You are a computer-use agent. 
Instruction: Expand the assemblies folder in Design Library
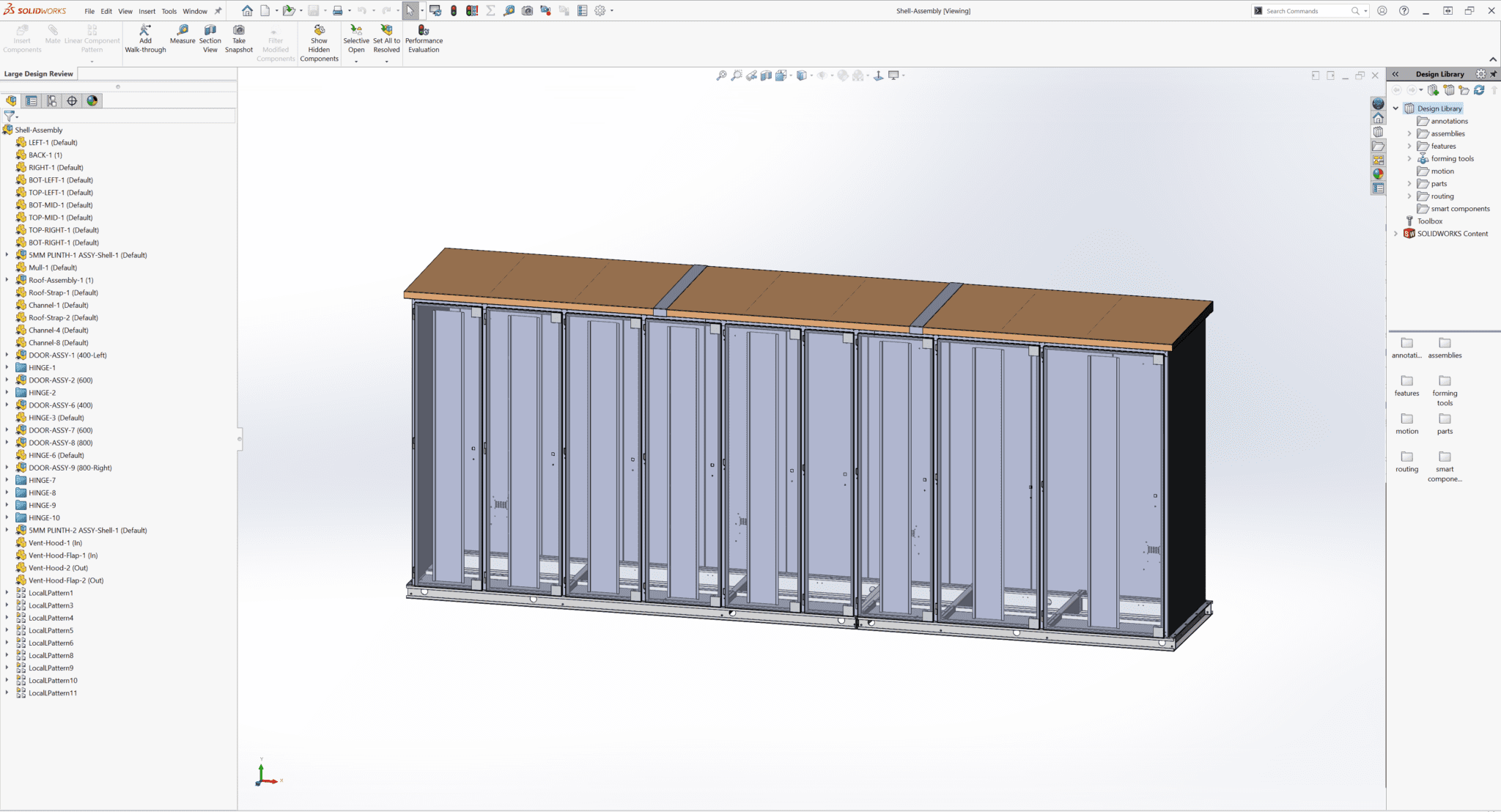click(1409, 133)
